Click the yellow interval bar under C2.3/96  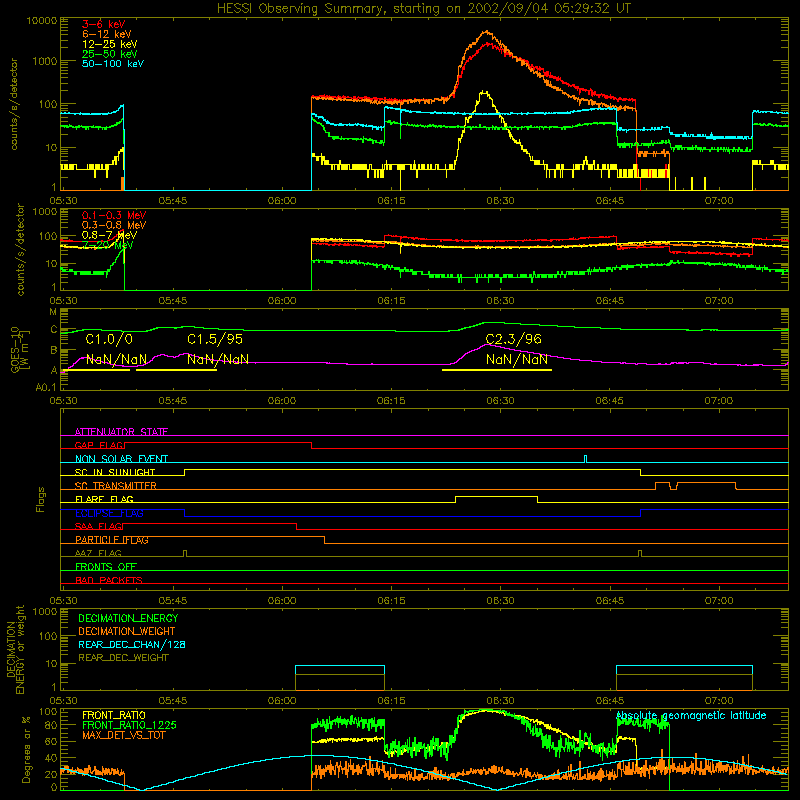(x=497, y=370)
